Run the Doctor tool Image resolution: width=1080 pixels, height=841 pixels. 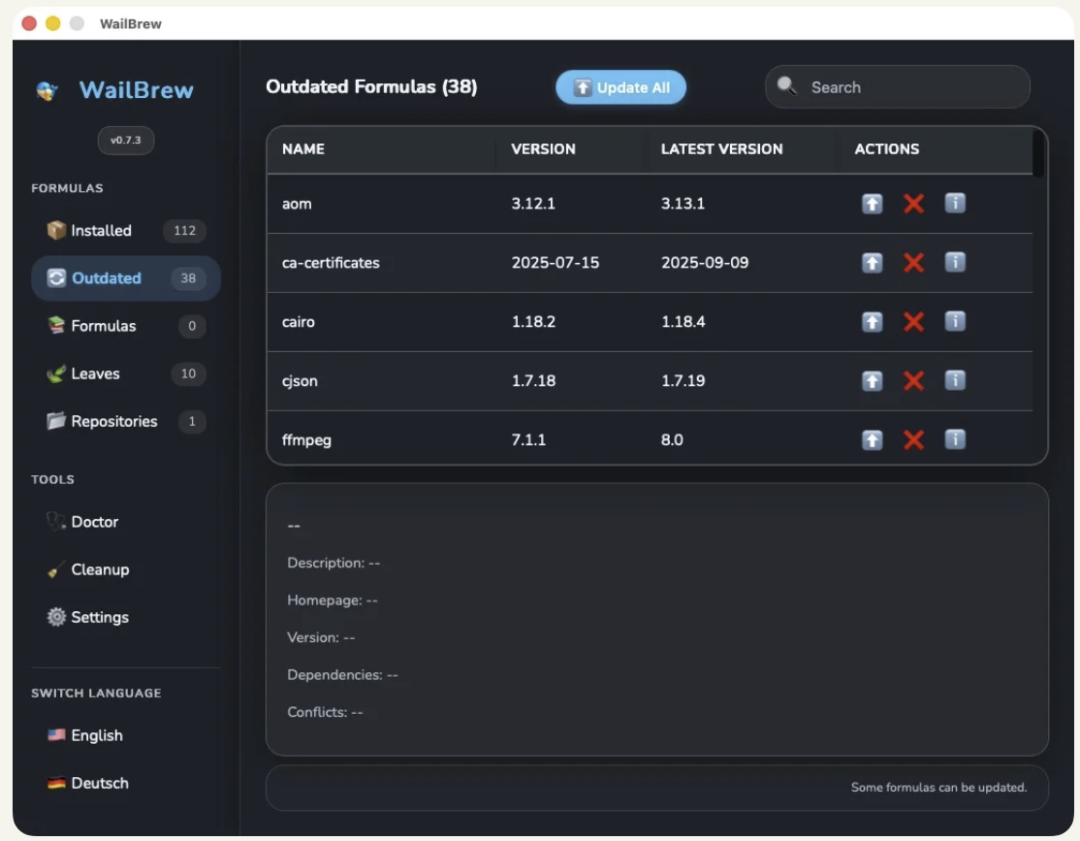(95, 522)
